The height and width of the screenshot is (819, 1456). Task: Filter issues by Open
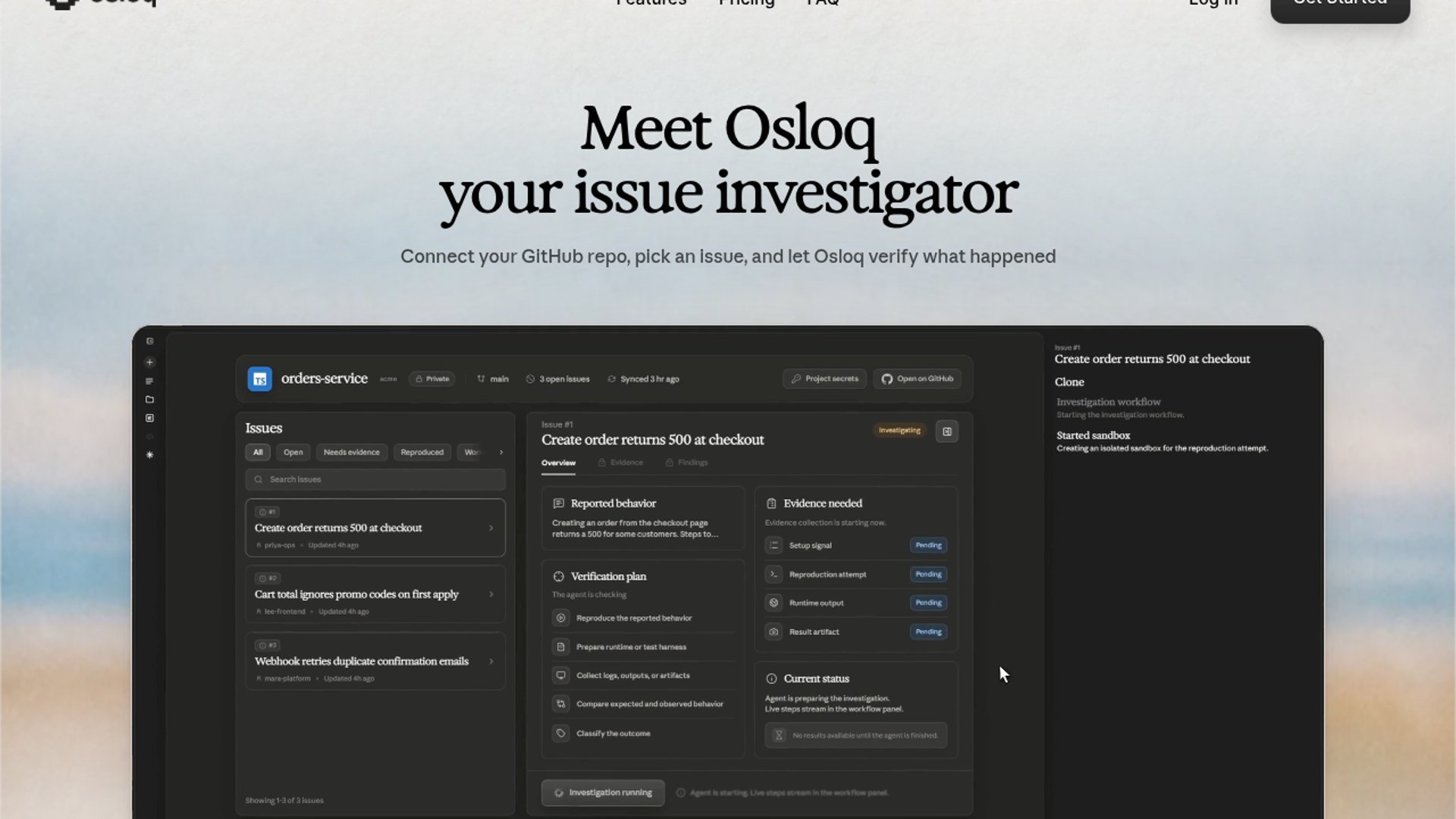pyautogui.click(x=293, y=453)
